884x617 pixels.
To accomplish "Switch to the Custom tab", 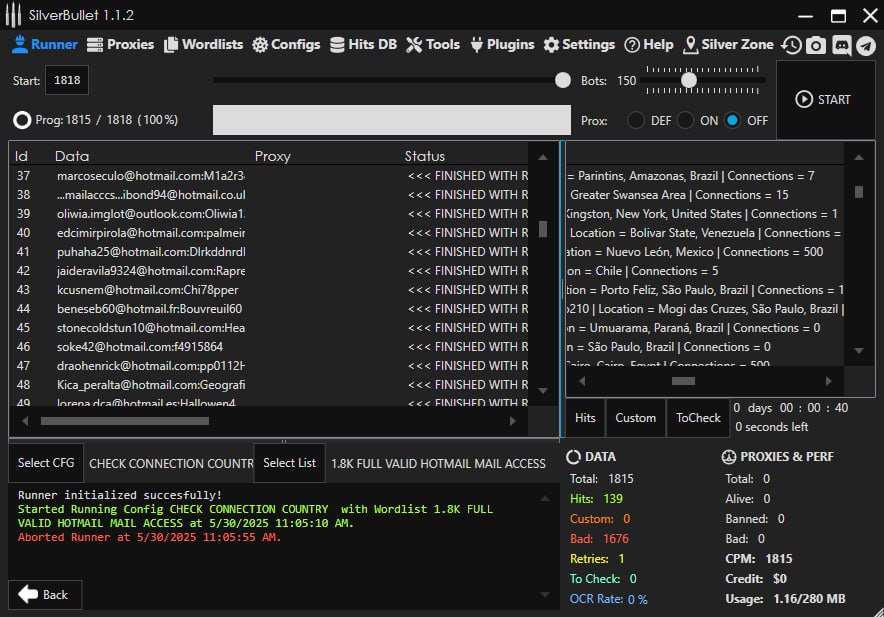I will click(x=635, y=418).
